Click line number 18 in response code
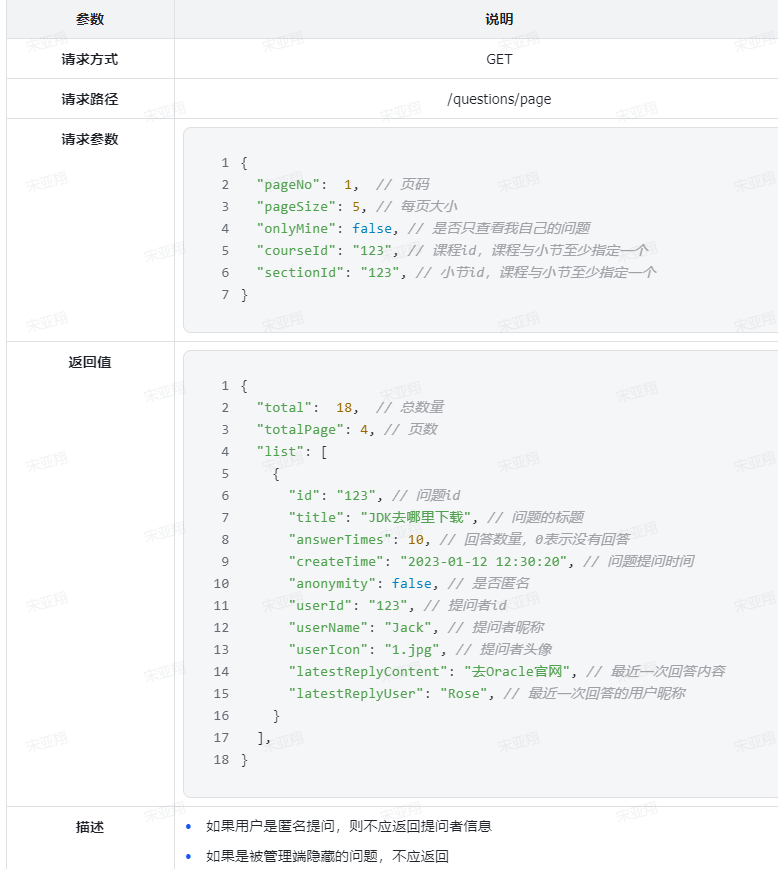Viewport: 778px width, 869px height. coord(221,760)
